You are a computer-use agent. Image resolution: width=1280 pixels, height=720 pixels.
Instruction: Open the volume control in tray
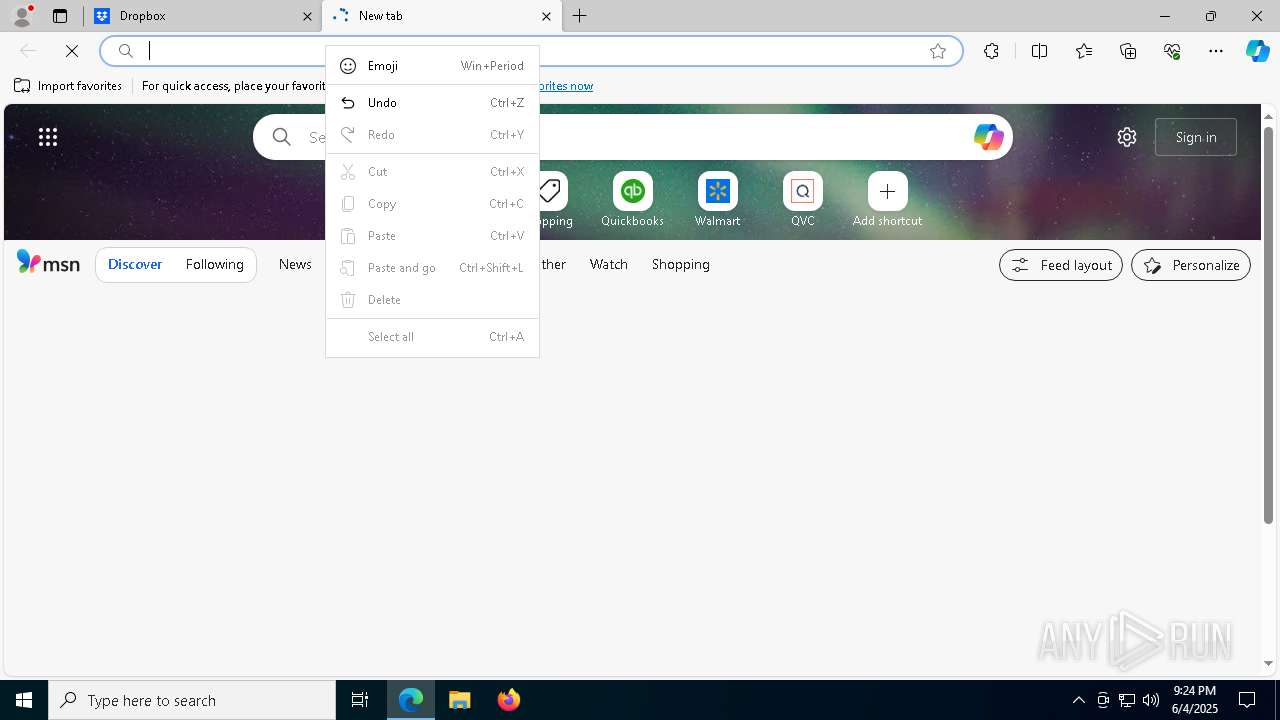[1151, 700]
